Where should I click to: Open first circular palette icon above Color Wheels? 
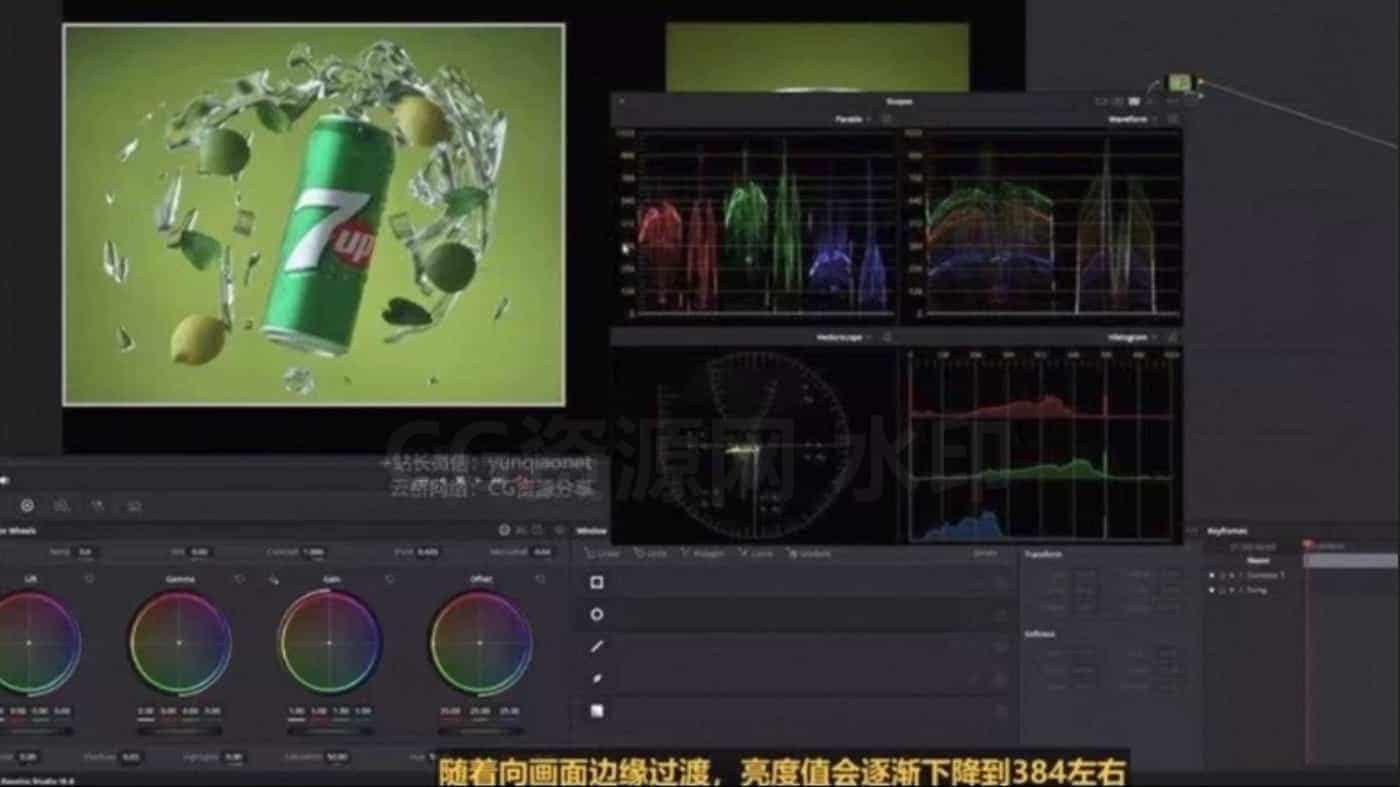point(27,506)
